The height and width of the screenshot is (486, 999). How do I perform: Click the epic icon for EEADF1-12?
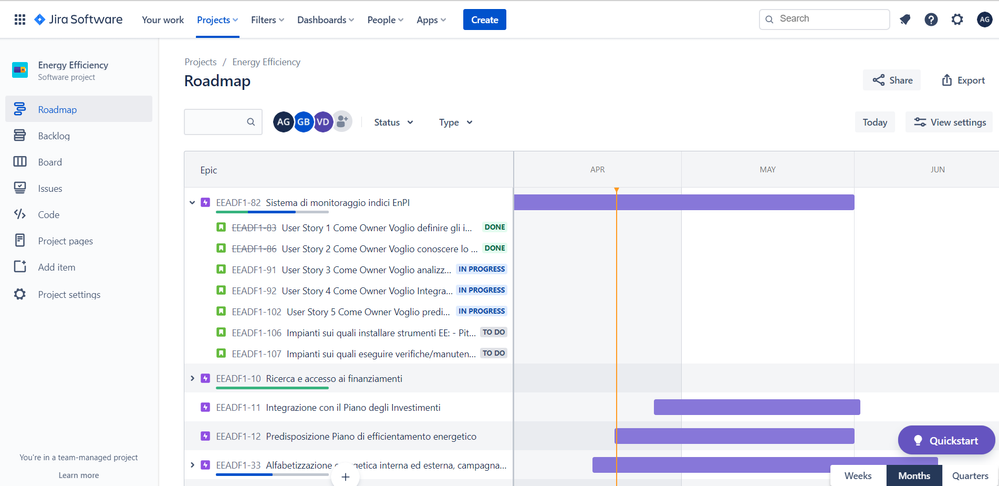click(x=205, y=436)
